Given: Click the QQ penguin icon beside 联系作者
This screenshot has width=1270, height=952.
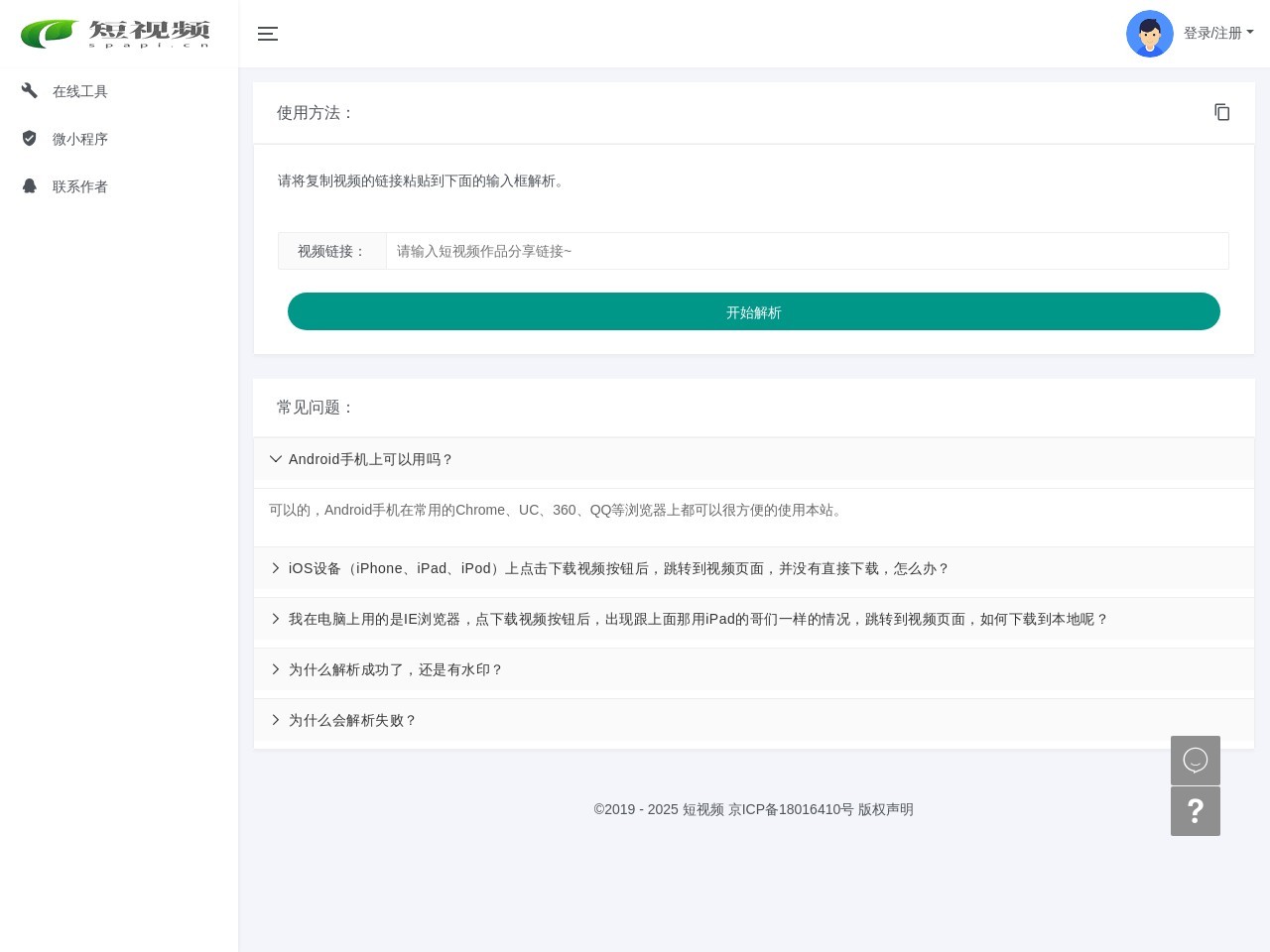Looking at the screenshot, I should [x=30, y=185].
